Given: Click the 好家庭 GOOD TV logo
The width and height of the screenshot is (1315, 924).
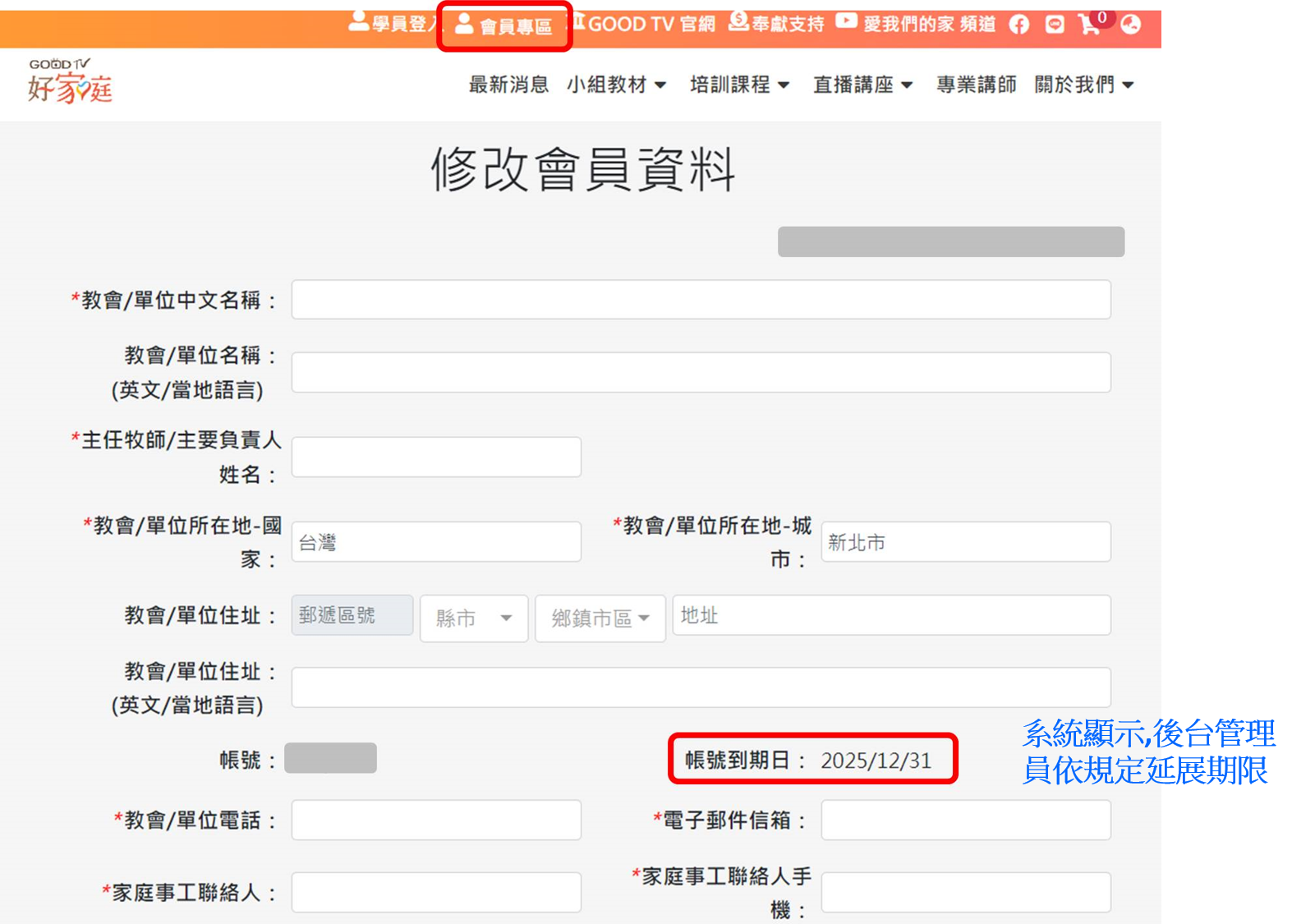Looking at the screenshot, I should pos(71,82).
